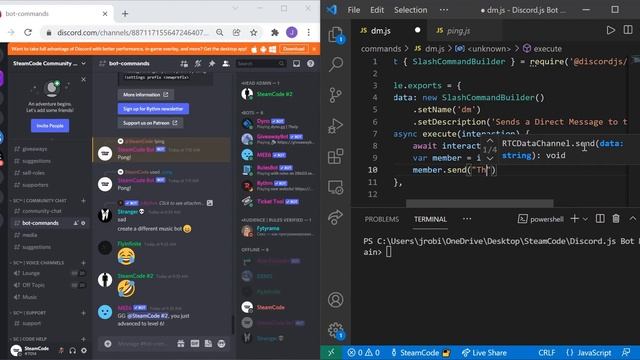Open the File menu in VS Code

point(353,10)
